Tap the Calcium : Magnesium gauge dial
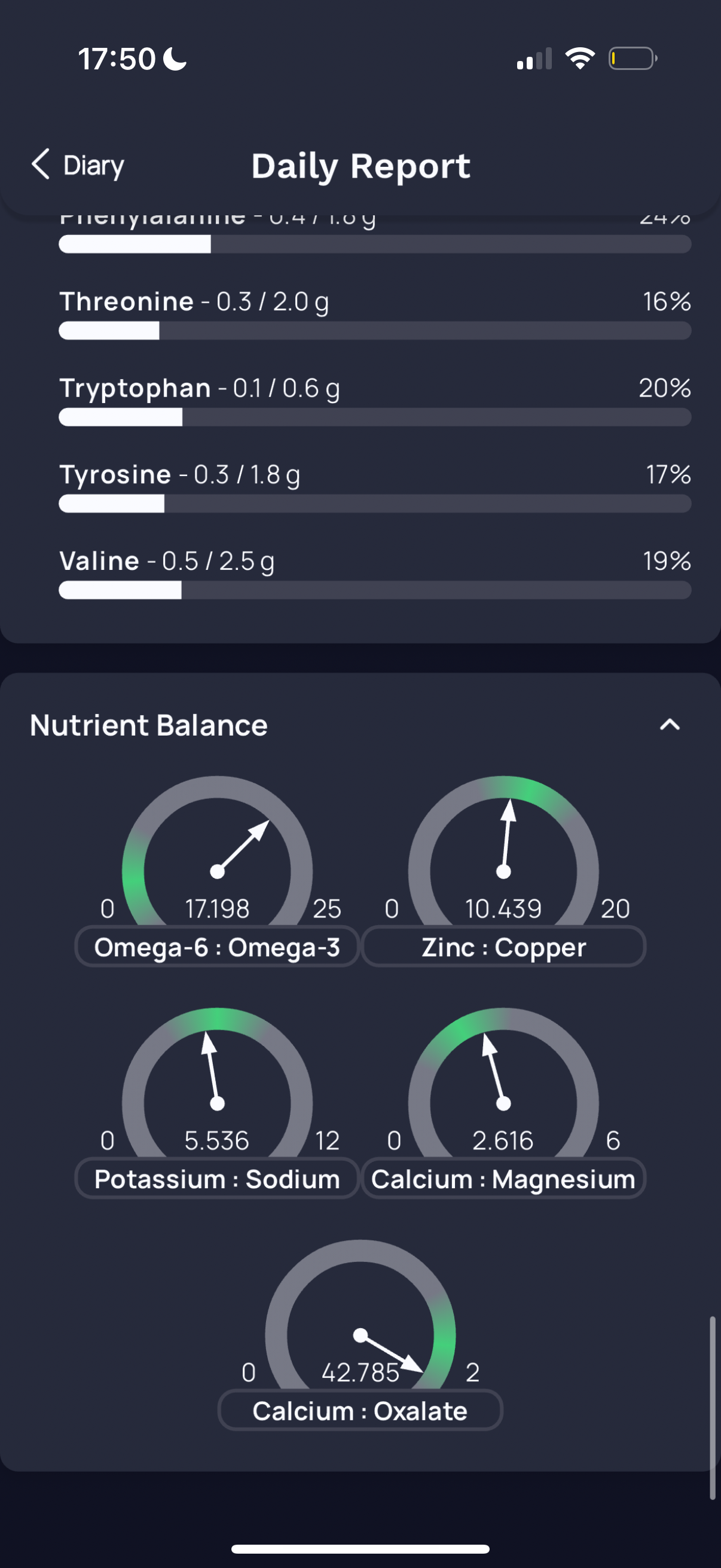Image resolution: width=721 pixels, height=1568 pixels. 503,1082
